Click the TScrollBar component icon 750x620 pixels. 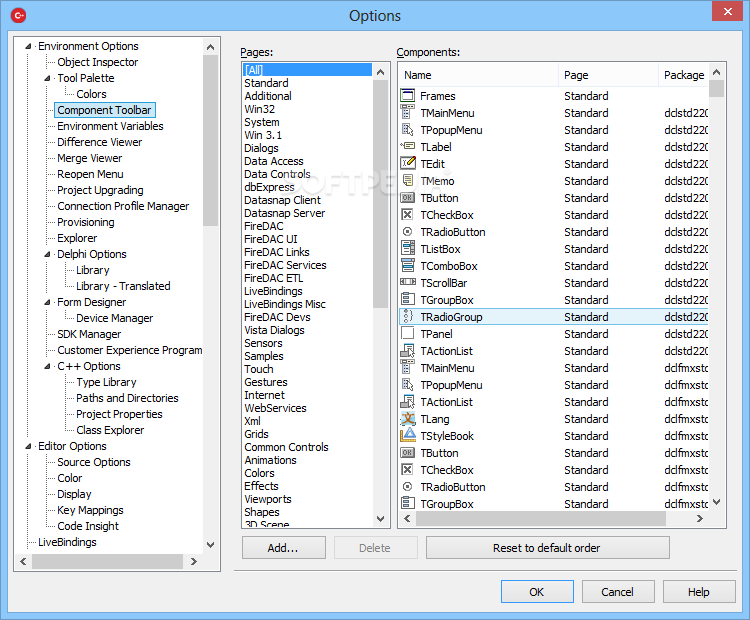click(407, 282)
